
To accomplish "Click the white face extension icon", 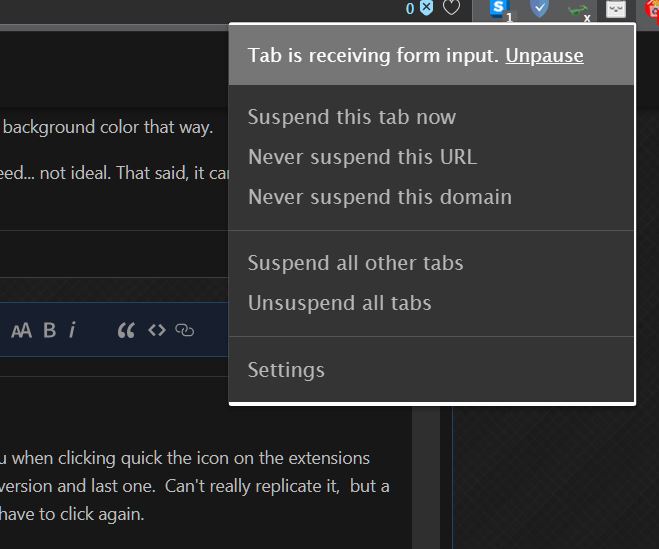I will (x=616, y=9).
